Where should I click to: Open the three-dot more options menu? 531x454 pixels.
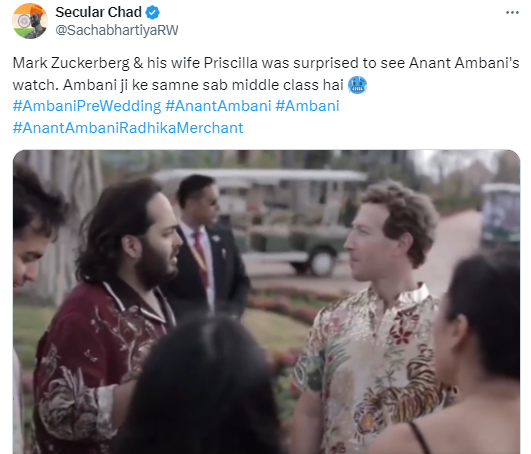click(512, 13)
